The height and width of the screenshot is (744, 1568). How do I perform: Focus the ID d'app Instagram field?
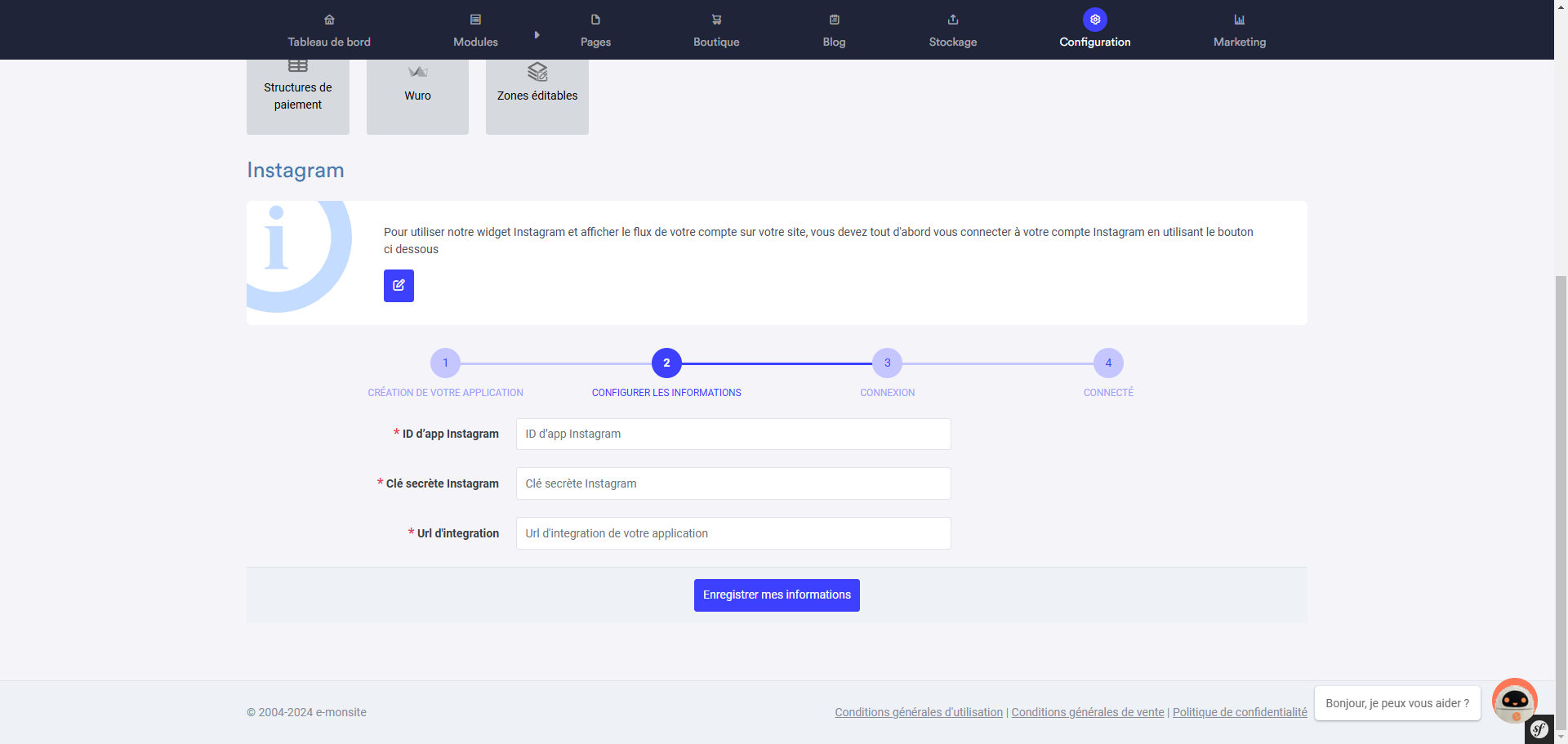point(733,434)
